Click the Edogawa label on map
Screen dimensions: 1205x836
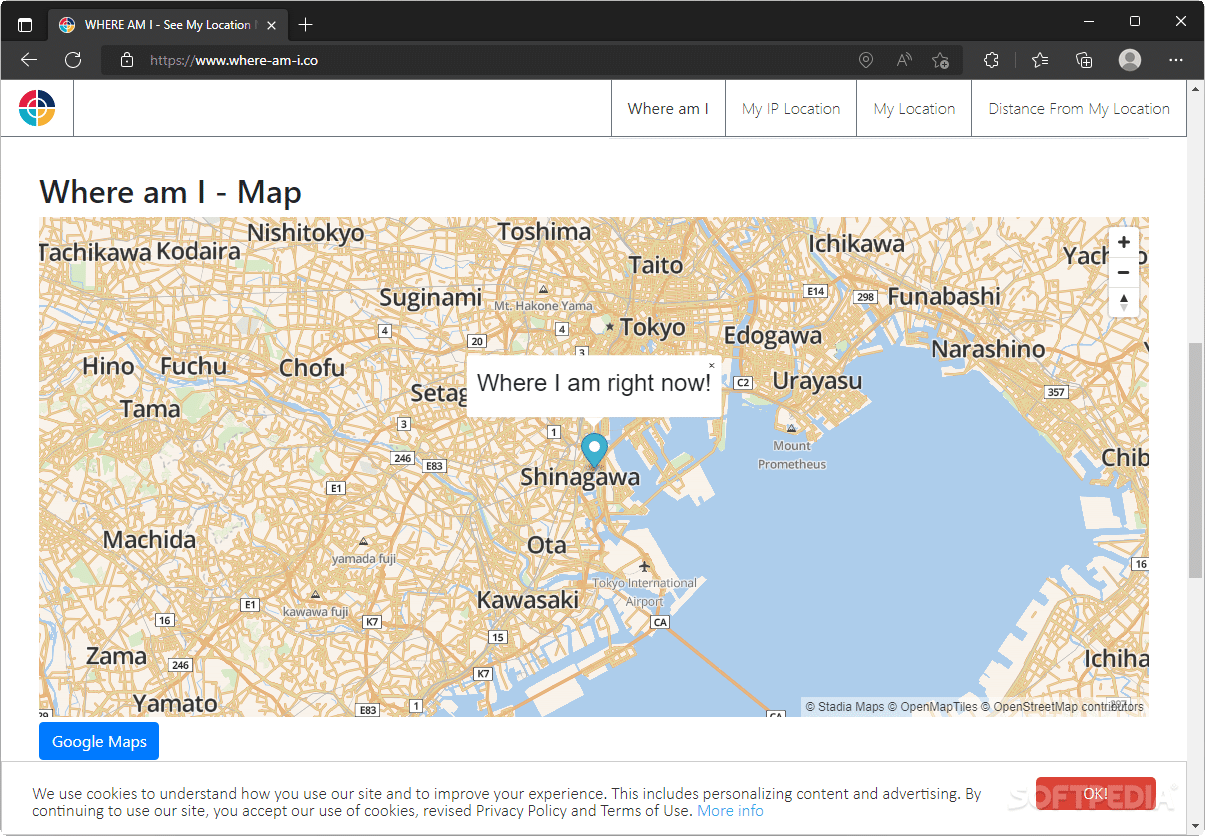773,336
